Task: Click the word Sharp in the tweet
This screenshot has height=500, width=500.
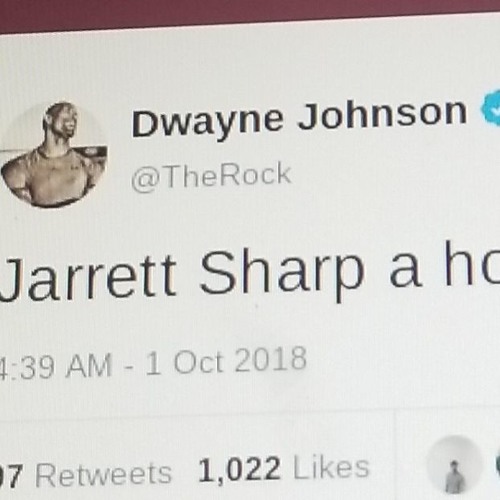Action: point(282,275)
